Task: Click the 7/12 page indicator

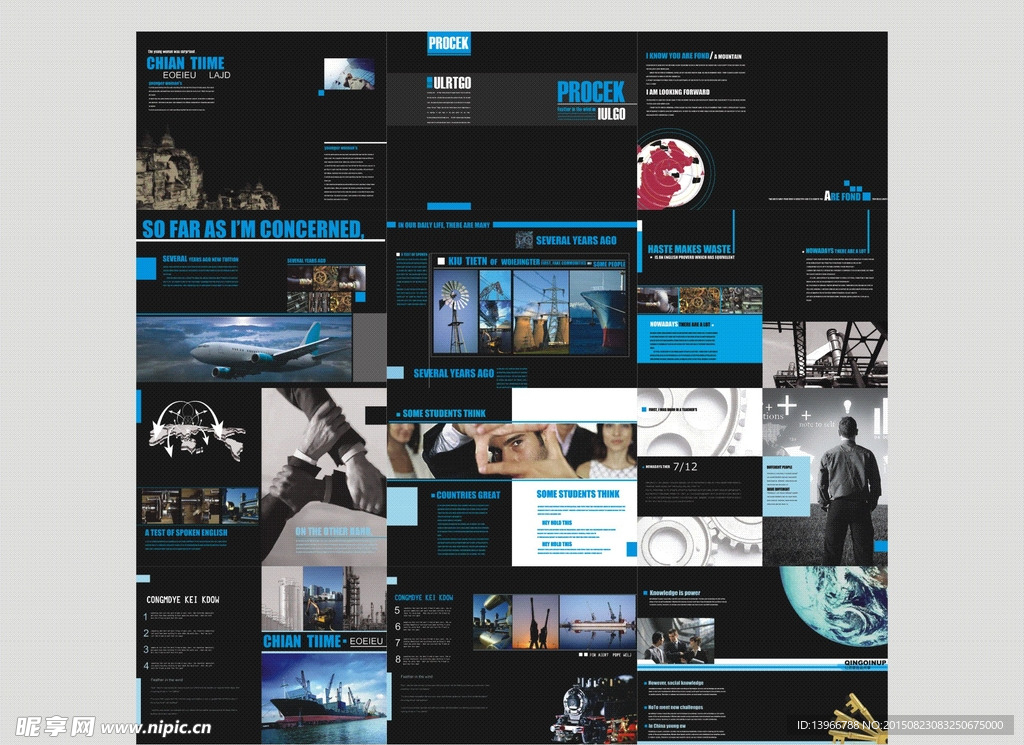Action: [685, 466]
